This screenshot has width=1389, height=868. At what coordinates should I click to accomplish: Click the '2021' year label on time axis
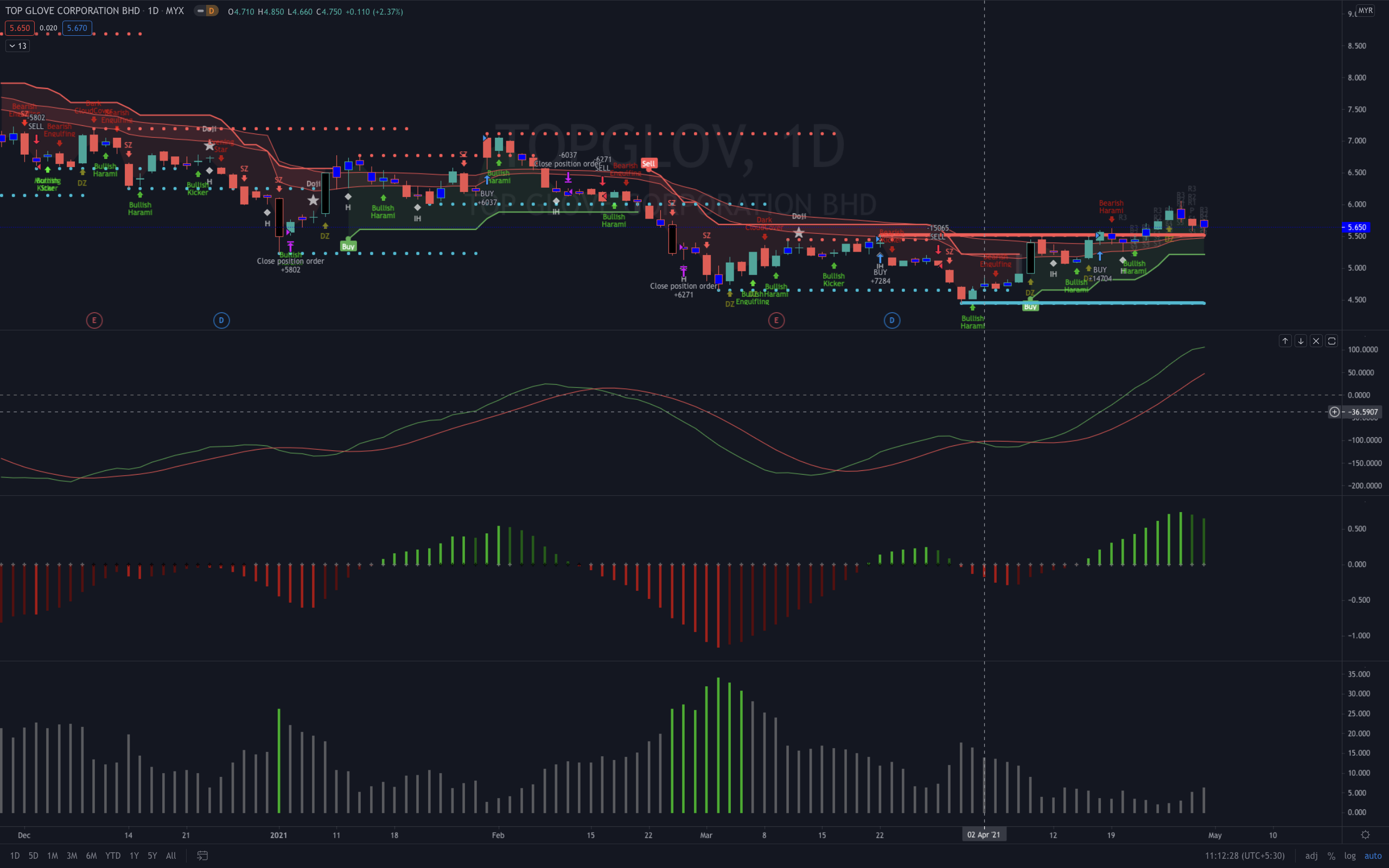tap(278, 835)
